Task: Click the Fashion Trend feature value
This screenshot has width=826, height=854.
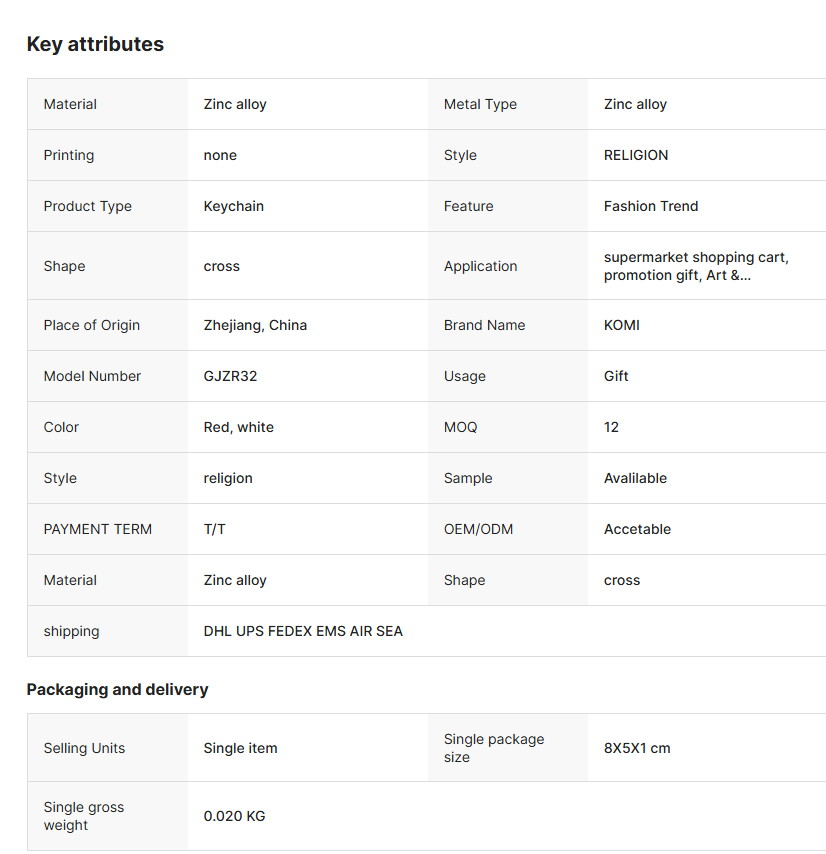Action: pyautogui.click(x=651, y=206)
